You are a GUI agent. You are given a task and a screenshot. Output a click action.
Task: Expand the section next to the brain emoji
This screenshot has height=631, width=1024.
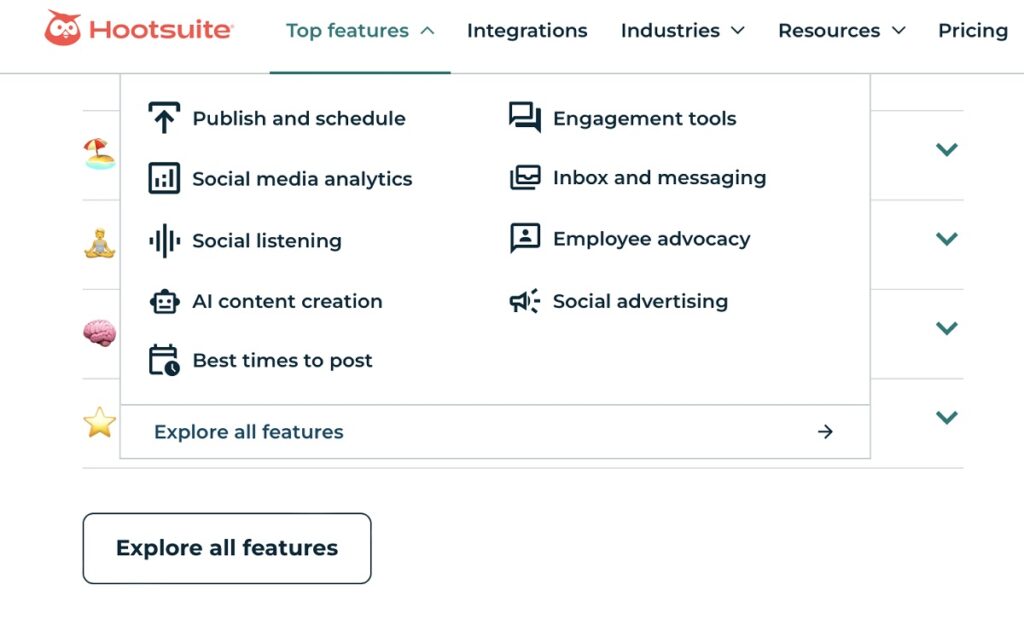(946, 328)
